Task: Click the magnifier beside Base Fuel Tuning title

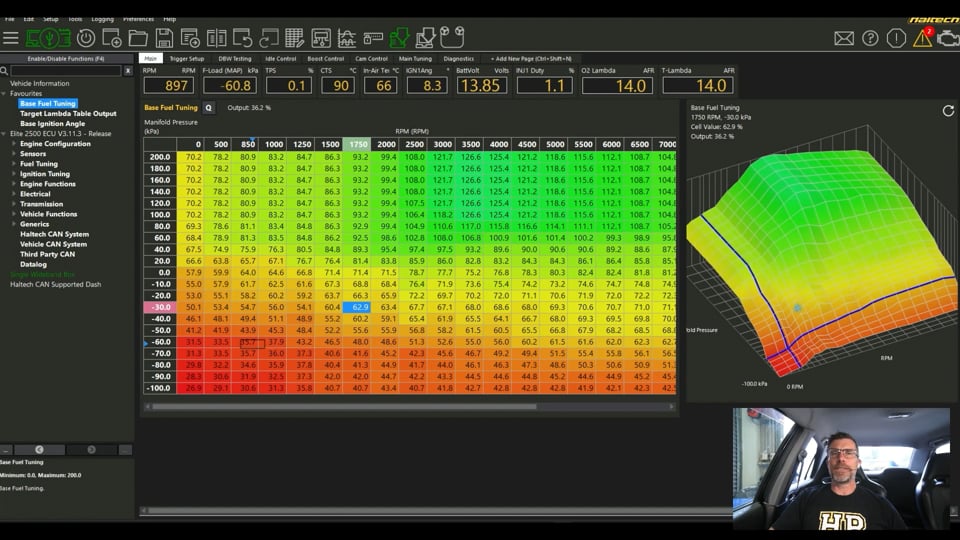Action: (x=209, y=108)
